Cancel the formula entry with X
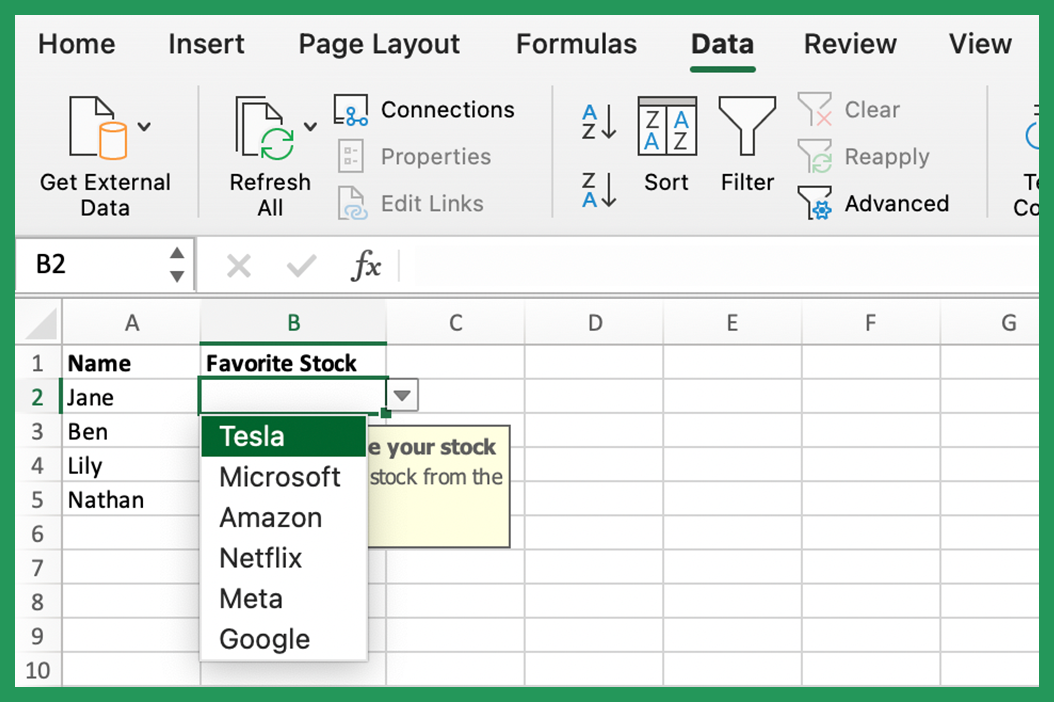 click(x=239, y=266)
